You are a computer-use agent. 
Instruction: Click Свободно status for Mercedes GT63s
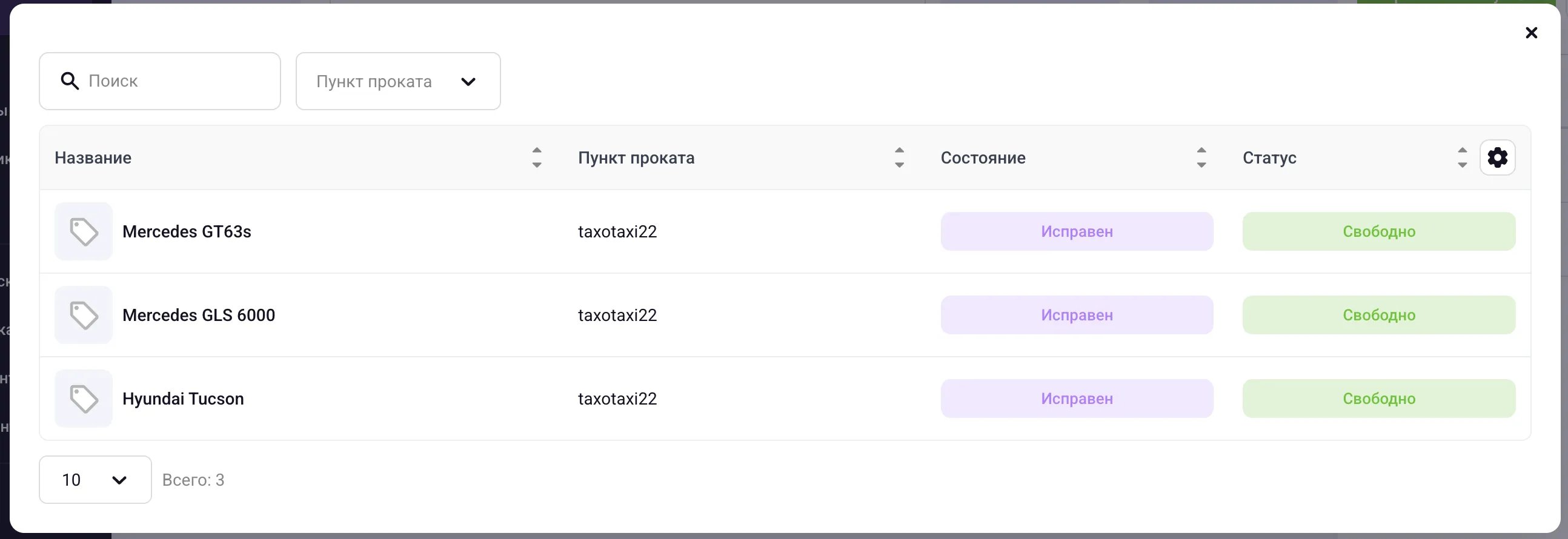(x=1379, y=231)
